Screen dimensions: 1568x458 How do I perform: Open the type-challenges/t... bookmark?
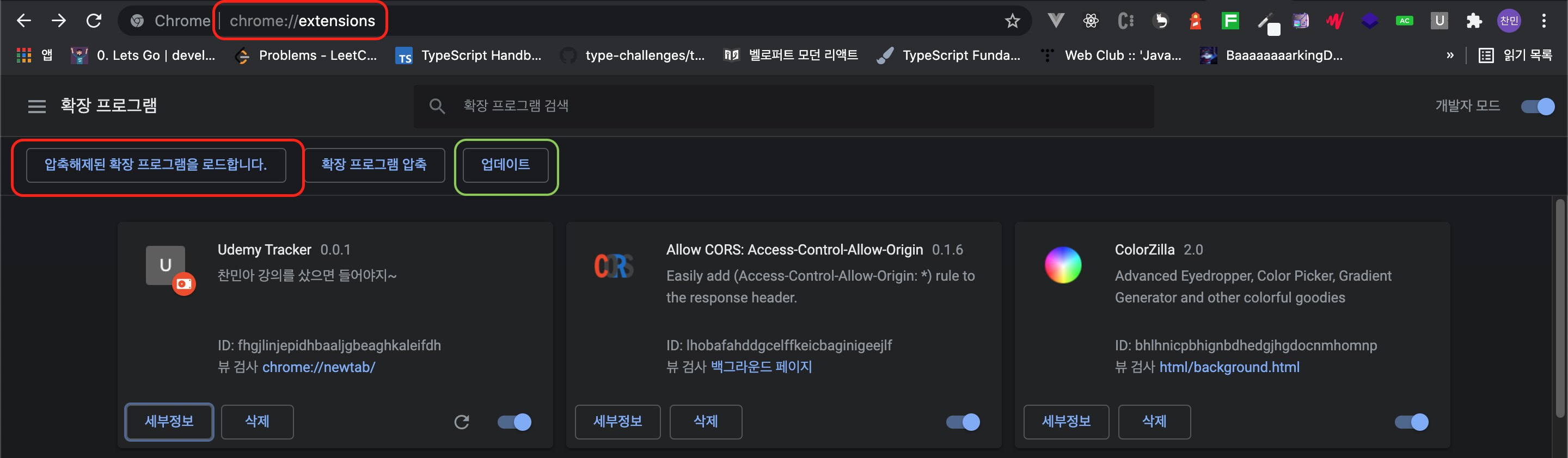point(633,55)
